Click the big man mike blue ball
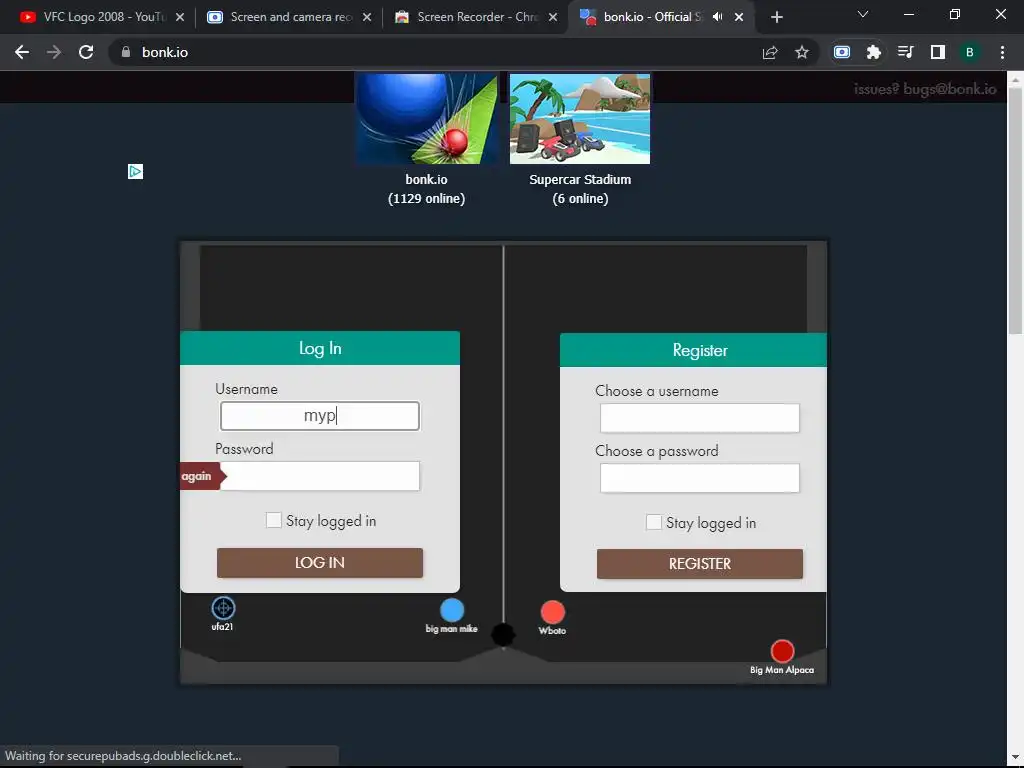This screenshot has width=1024, height=768. tap(452, 611)
